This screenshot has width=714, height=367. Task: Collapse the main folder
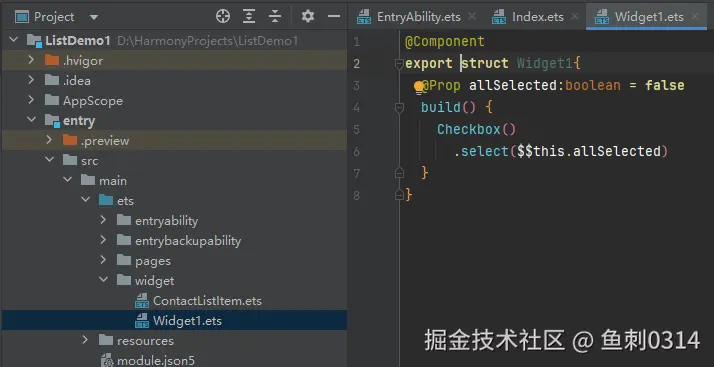click(x=67, y=180)
